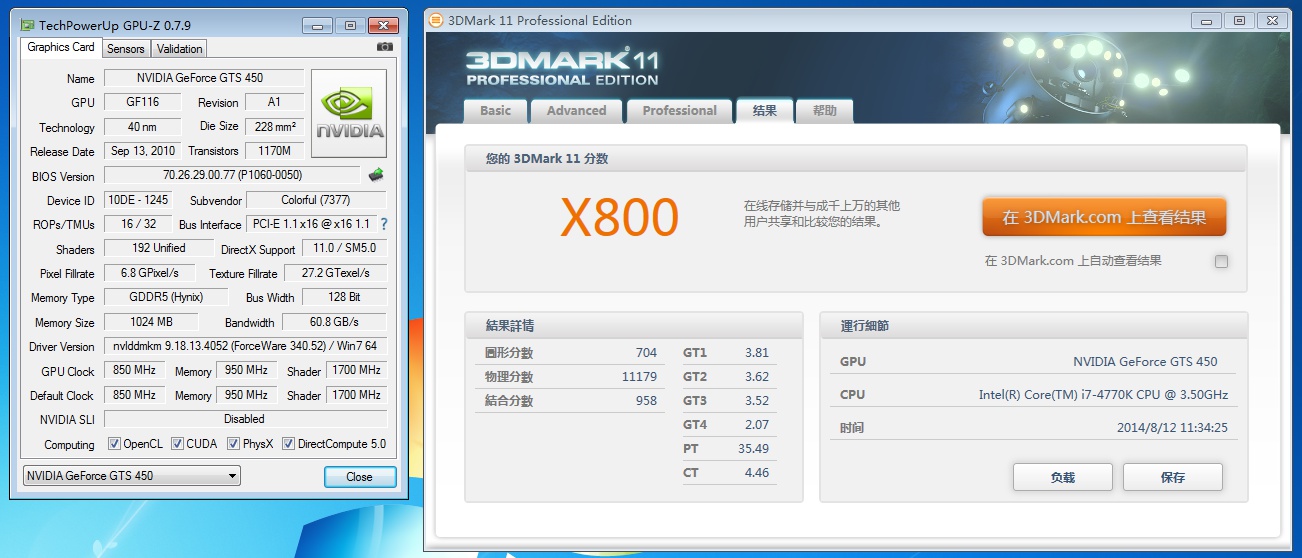Click the NVIDIA logo in GPU-Z
The width and height of the screenshot is (1302, 558).
349,113
